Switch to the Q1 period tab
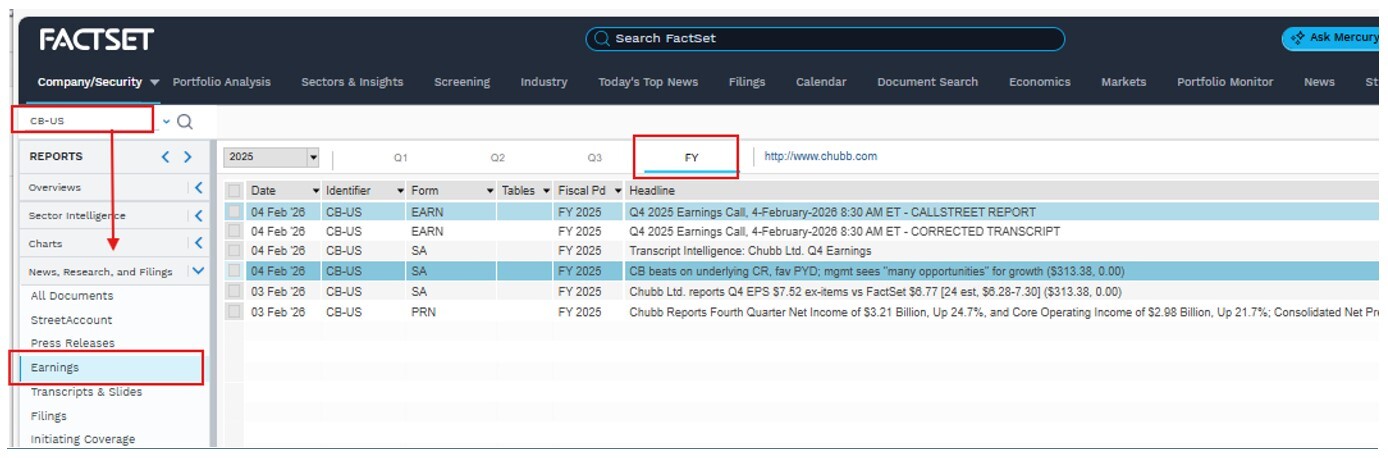The image size is (1388, 458). [x=400, y=158]
